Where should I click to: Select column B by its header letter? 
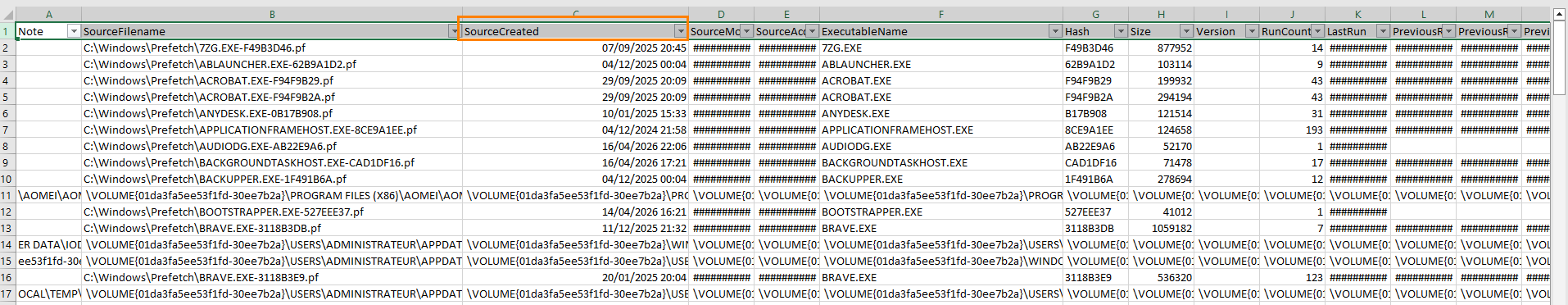coord(272,15)
